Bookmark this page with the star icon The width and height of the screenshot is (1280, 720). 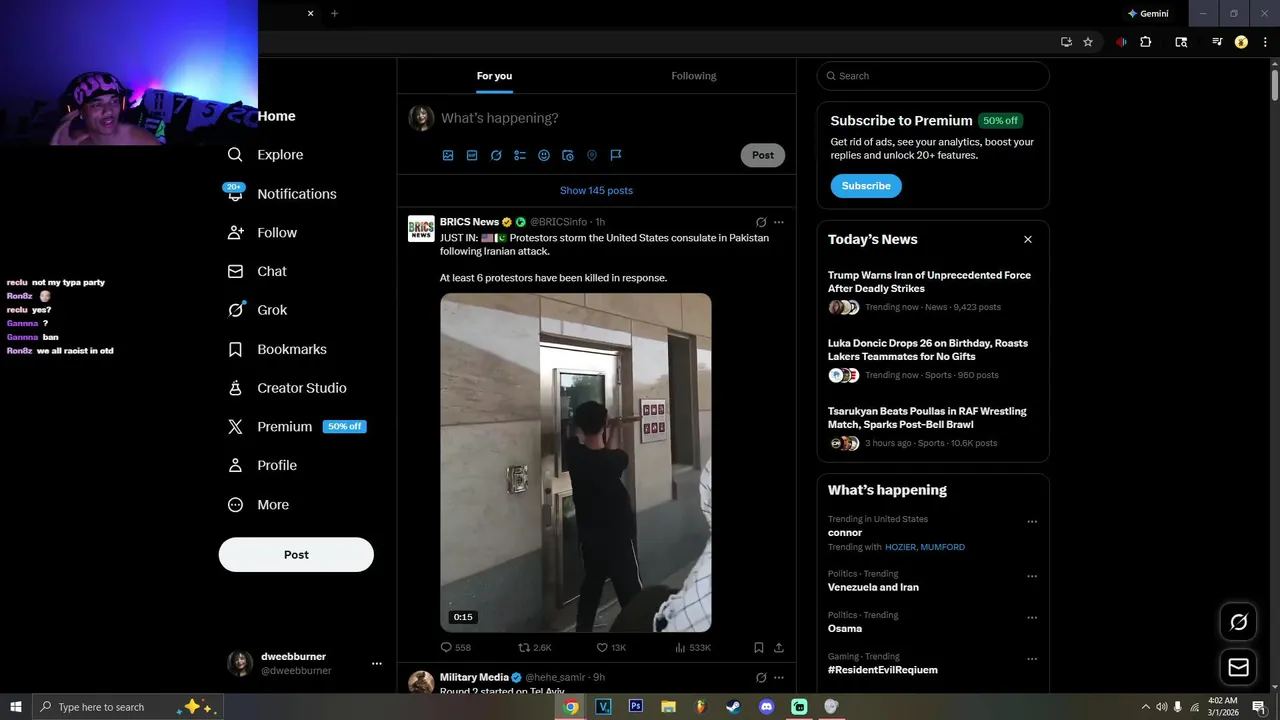1088,42
